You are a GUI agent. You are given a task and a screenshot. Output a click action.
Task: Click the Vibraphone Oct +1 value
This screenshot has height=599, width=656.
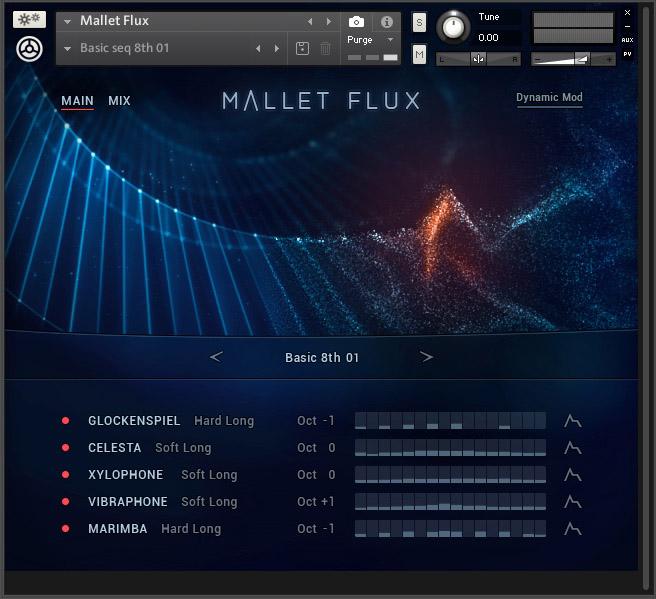click(x=316, y=502)
